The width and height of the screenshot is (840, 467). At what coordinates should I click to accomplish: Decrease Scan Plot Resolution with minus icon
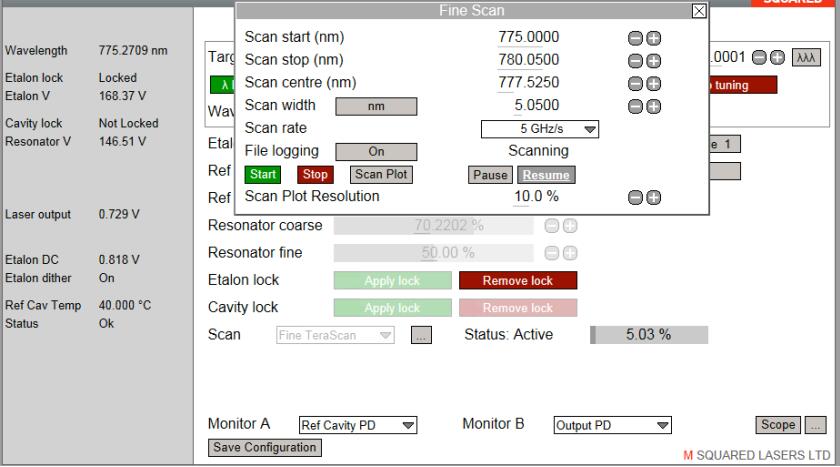(x=636, y=198)
